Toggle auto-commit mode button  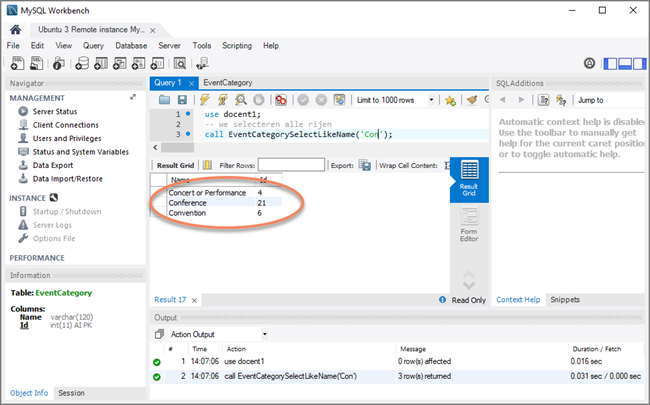click(x=340, y=99)
